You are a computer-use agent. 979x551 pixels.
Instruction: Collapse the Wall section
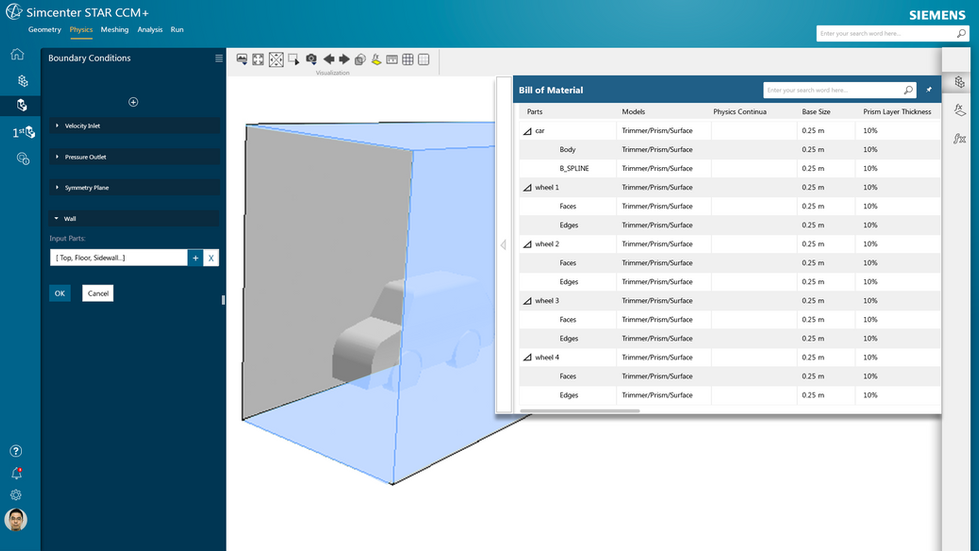(134, 218)
